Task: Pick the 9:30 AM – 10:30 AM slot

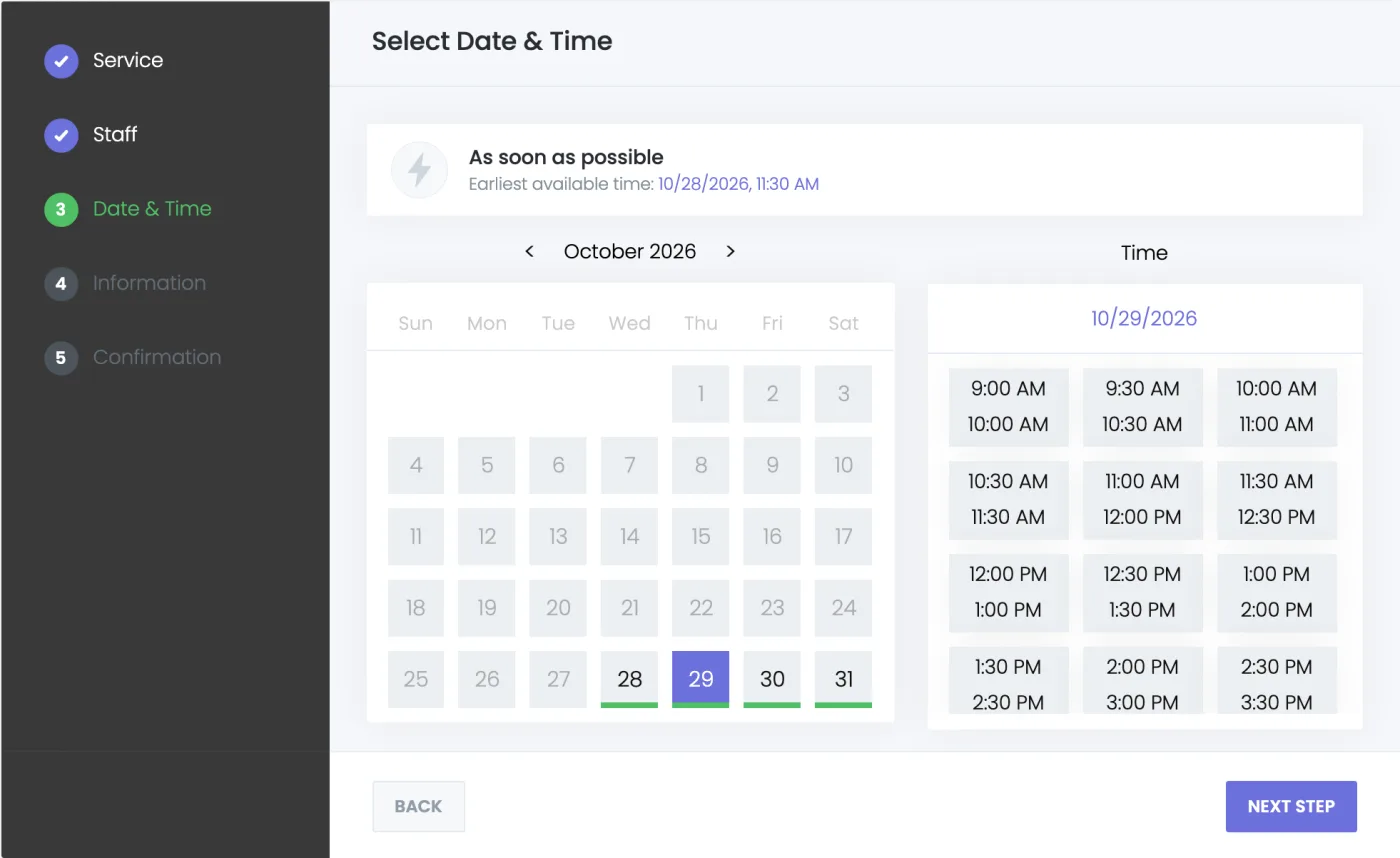Action: 1142,407
